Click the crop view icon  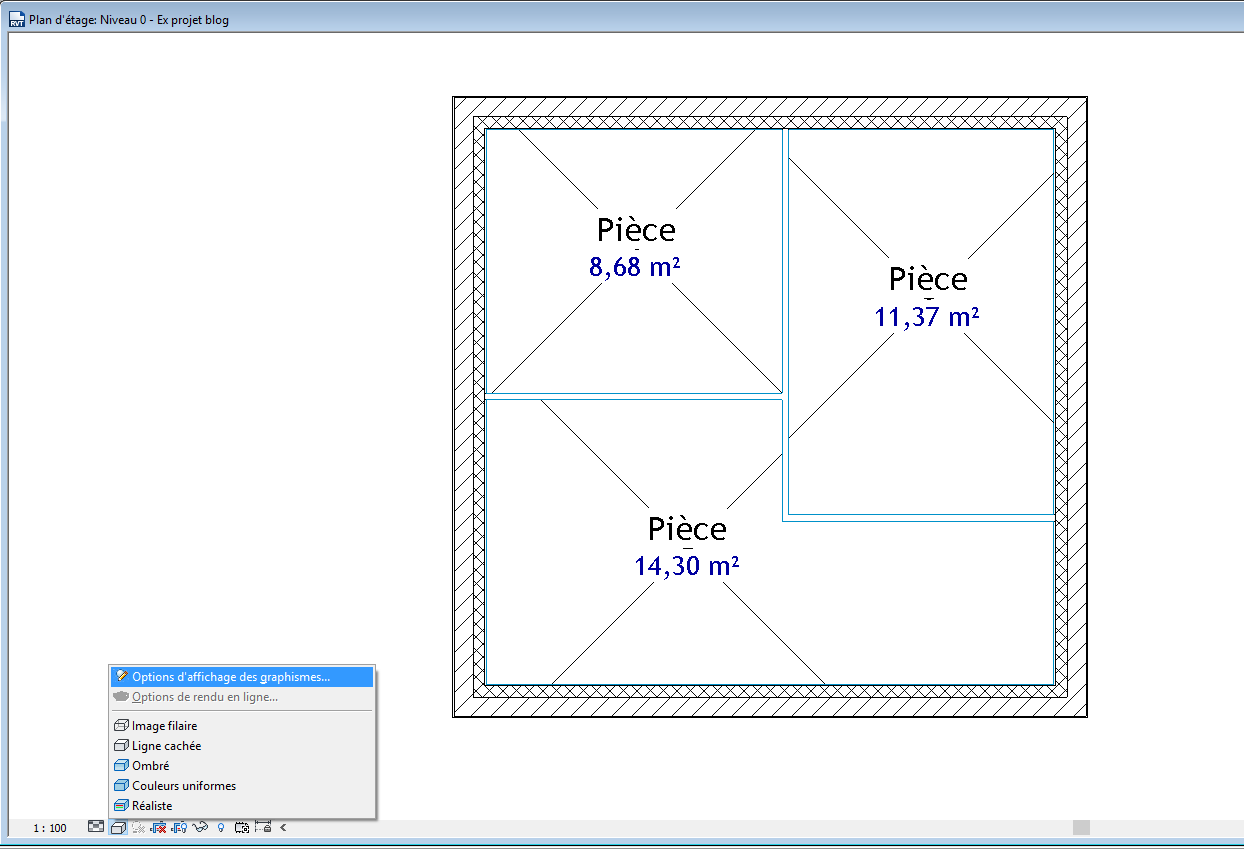[158, 827]
